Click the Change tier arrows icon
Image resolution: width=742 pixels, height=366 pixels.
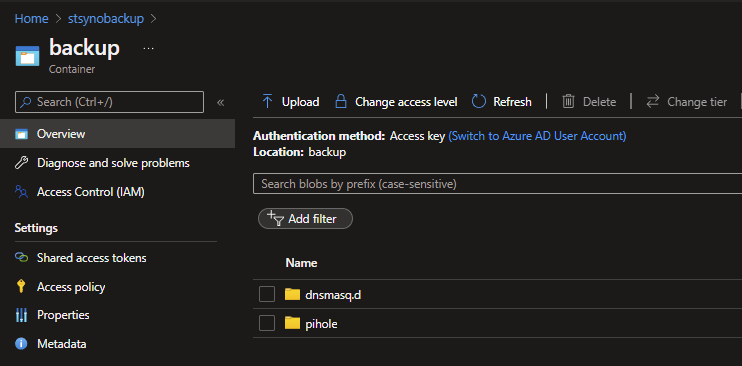(x=653, y=102)
